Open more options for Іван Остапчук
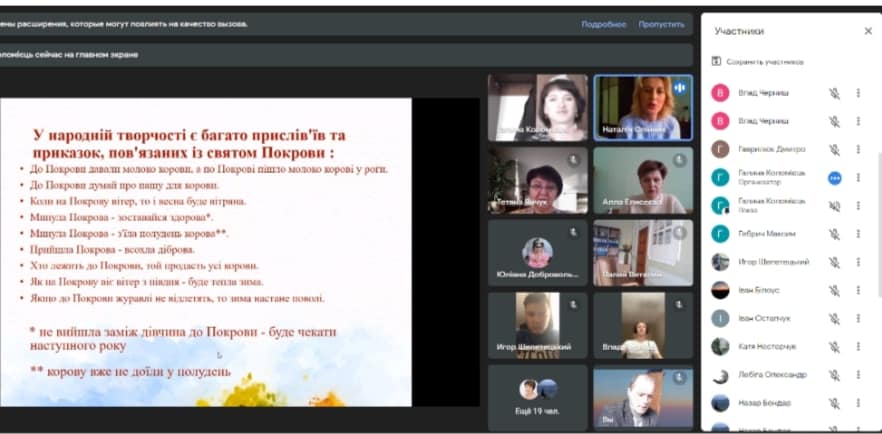Viewport: 882px width, 434px height. point(858,318)
